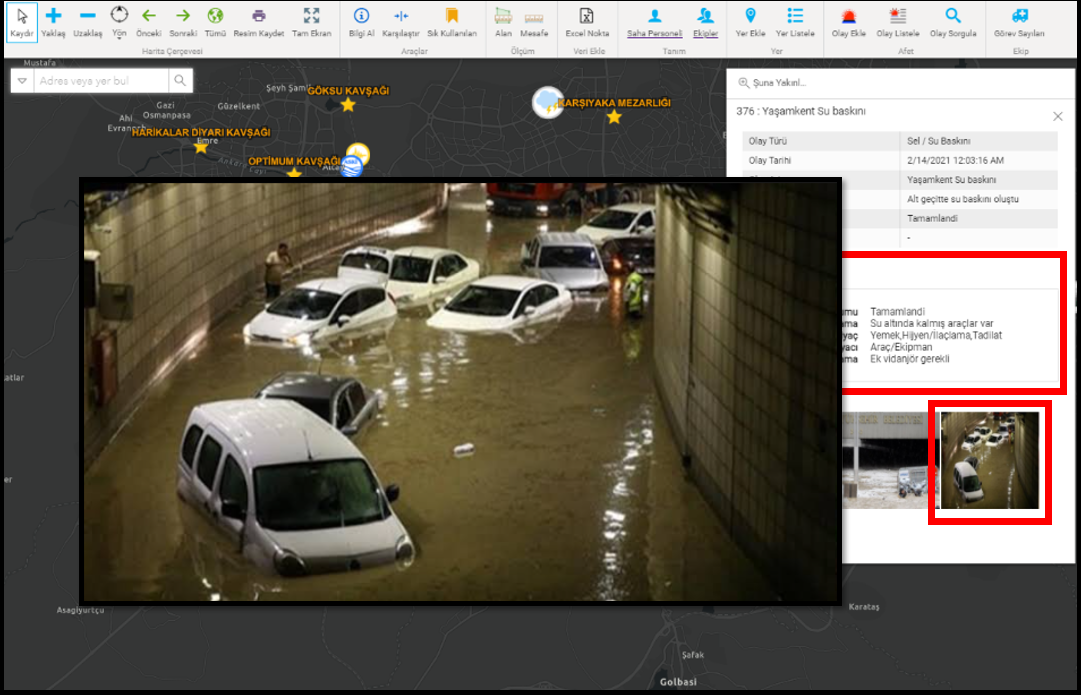Toggle Tam Ekran full screen mode
This screenshot has height=695, width=1081.
click(311, 17)
